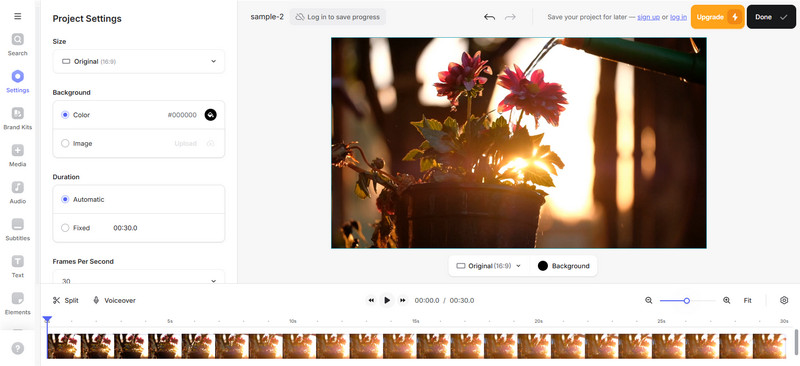Click the timeline ruler at 15s
Image resolution: width=800 pixels, height=366 pixels.
[x=415, y=321]
